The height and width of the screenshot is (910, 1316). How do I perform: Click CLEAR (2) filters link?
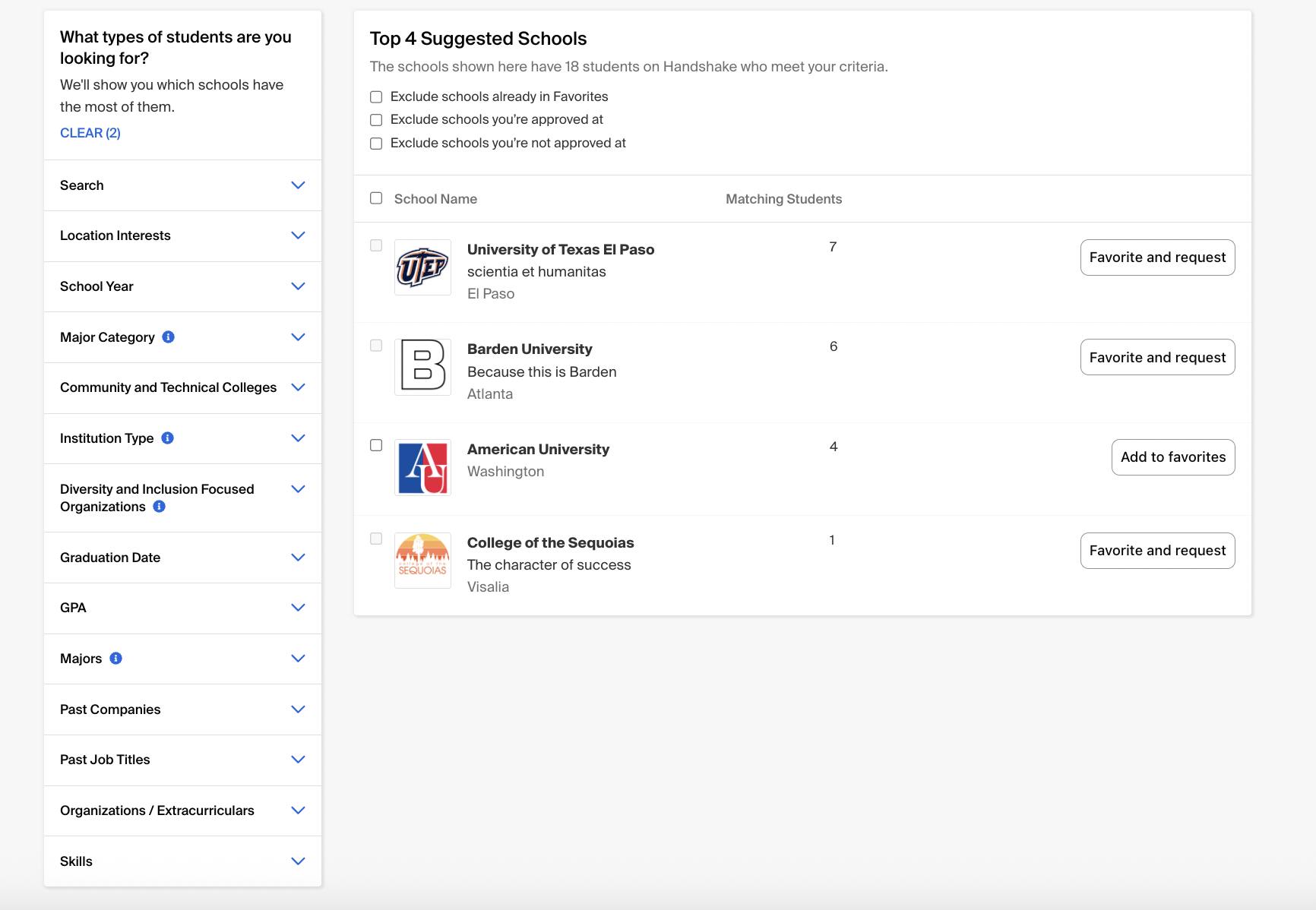click(90, 133)
